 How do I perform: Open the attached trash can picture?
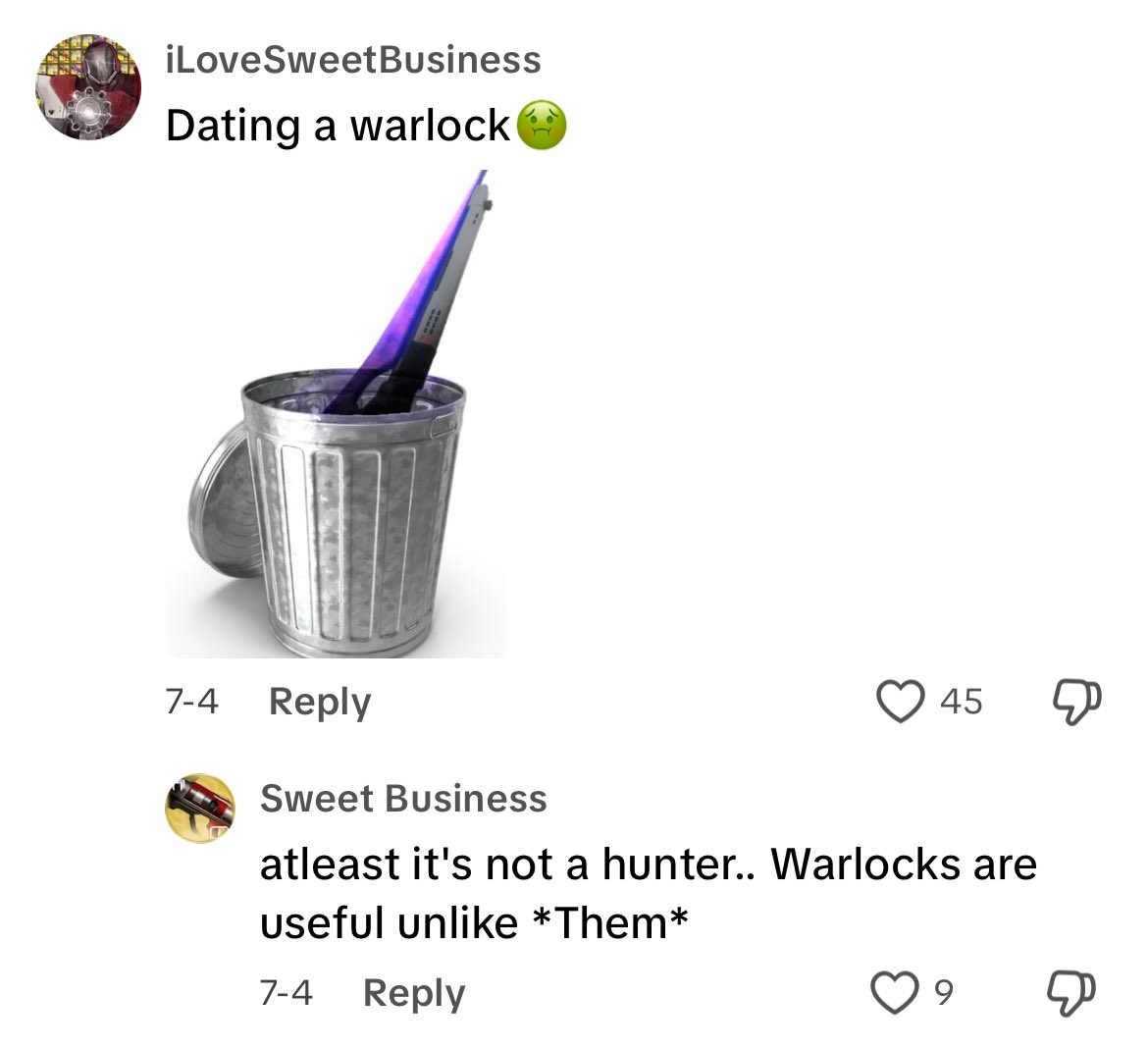coord(336,414)
